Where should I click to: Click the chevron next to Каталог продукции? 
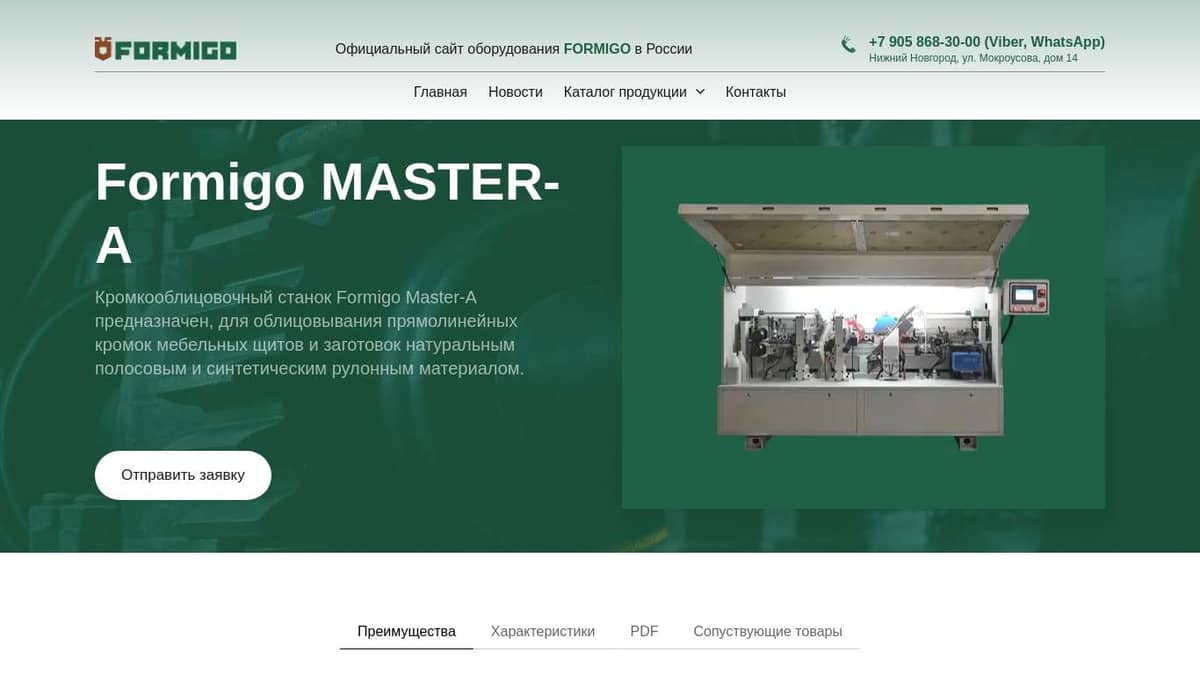tap(701, 91)
